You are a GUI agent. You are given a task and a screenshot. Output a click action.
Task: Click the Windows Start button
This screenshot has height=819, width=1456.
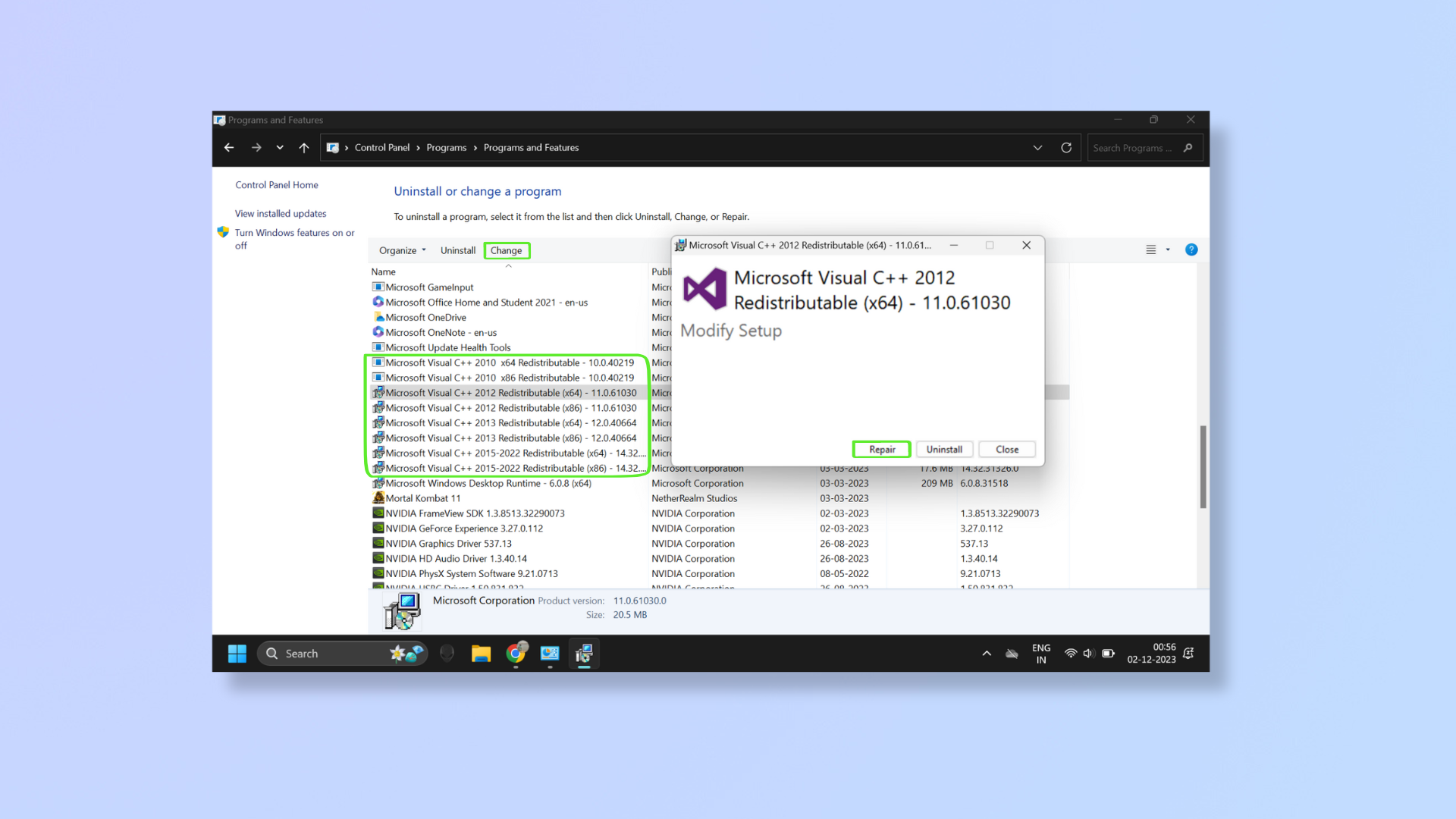click(x=237, y=654)
